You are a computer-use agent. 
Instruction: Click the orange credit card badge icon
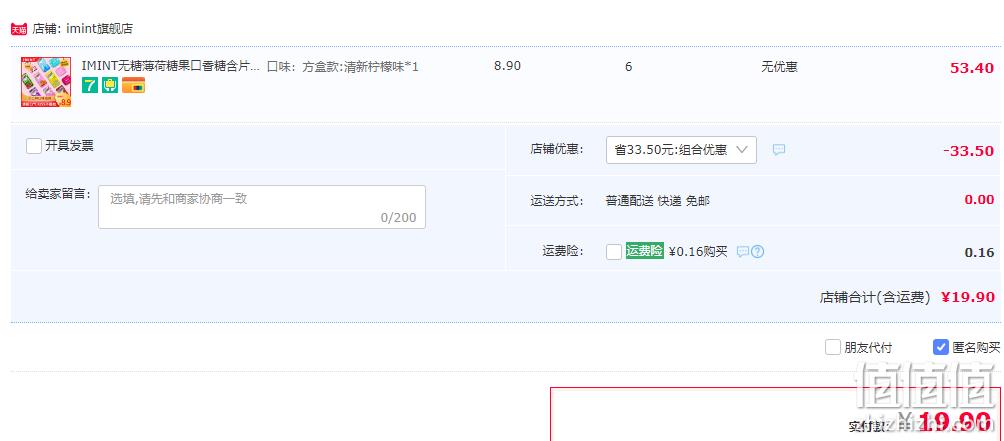click(133, 85)
